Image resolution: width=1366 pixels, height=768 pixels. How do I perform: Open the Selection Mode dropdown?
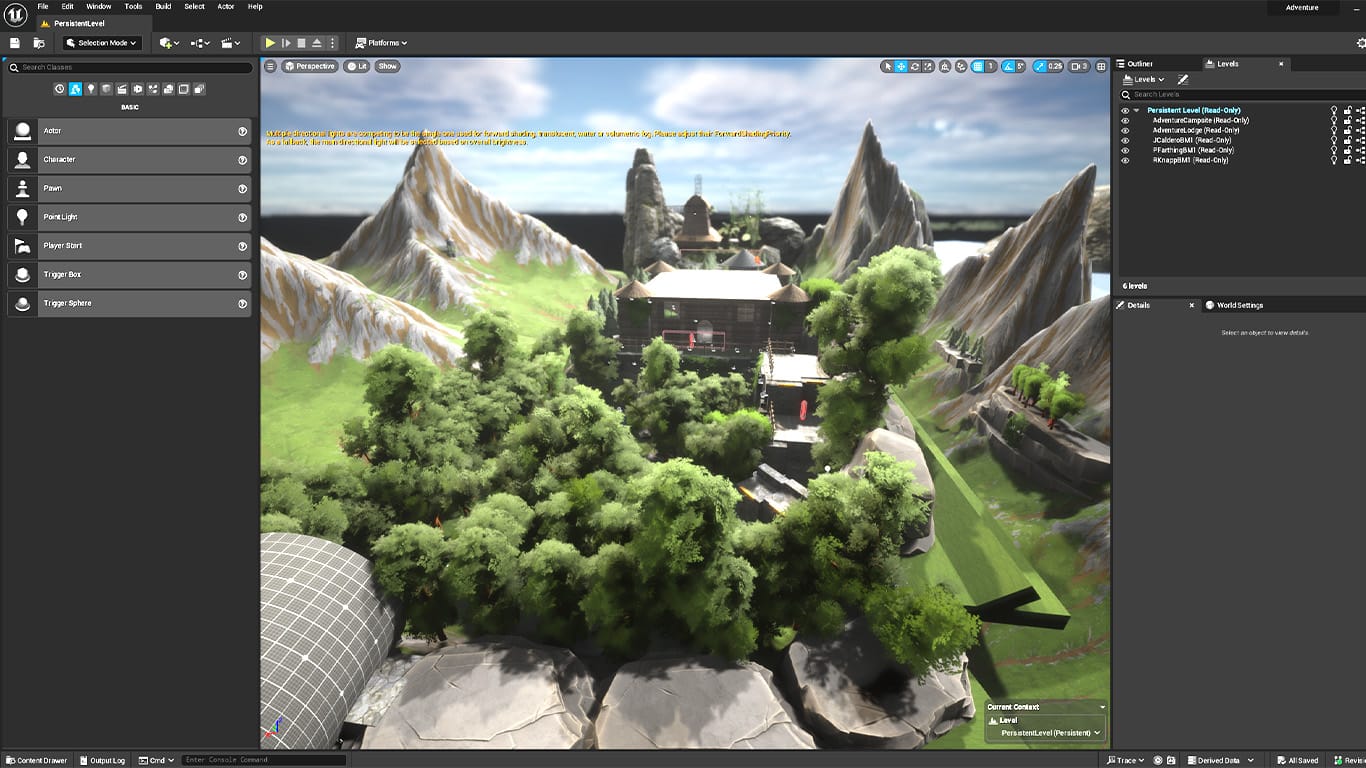point(102,43)
